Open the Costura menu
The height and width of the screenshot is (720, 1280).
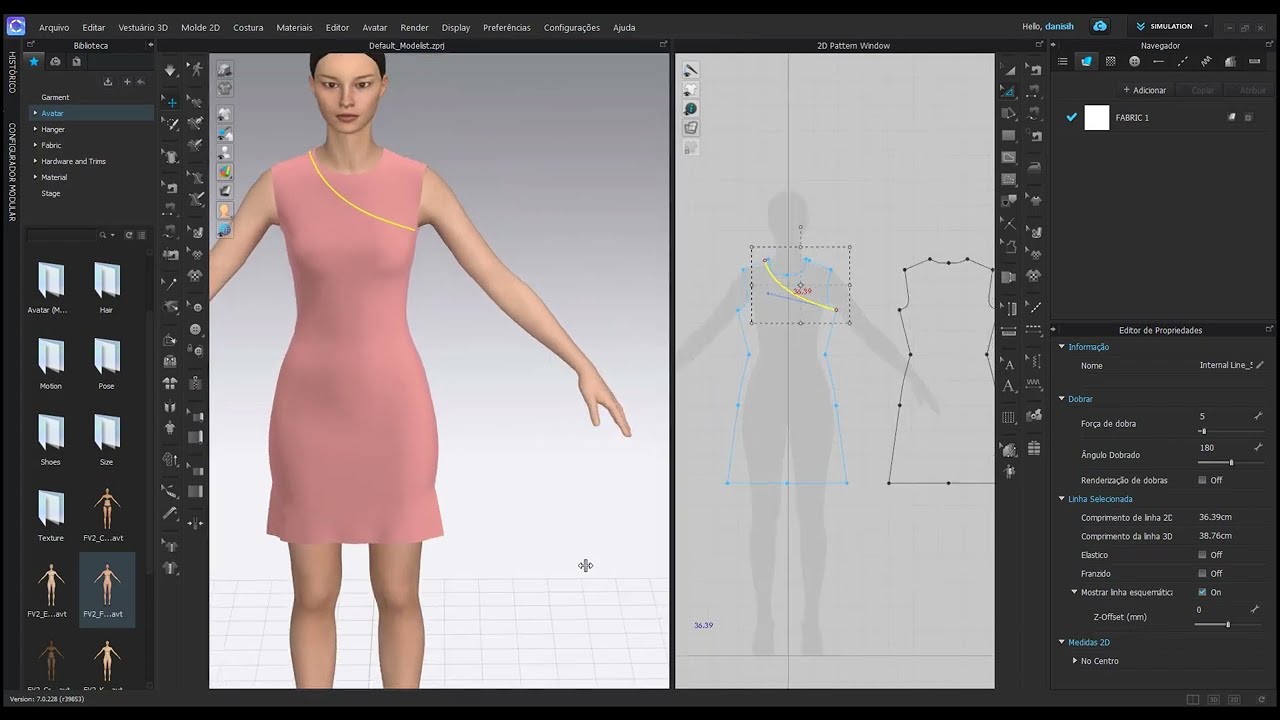[x=248, y=27]
